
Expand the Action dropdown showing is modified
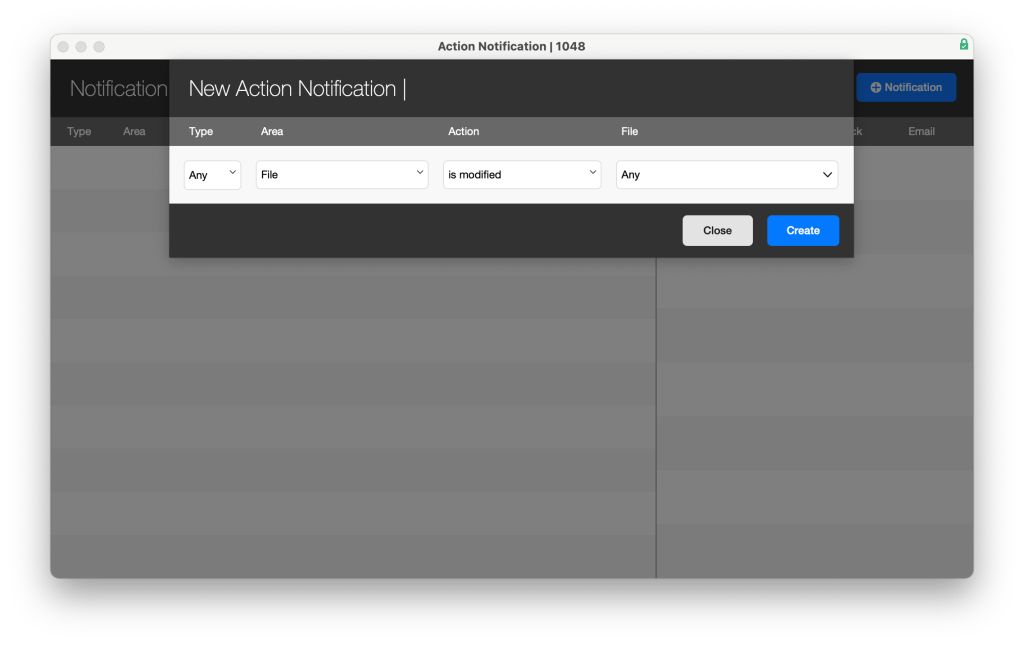(x=522, y=175)
